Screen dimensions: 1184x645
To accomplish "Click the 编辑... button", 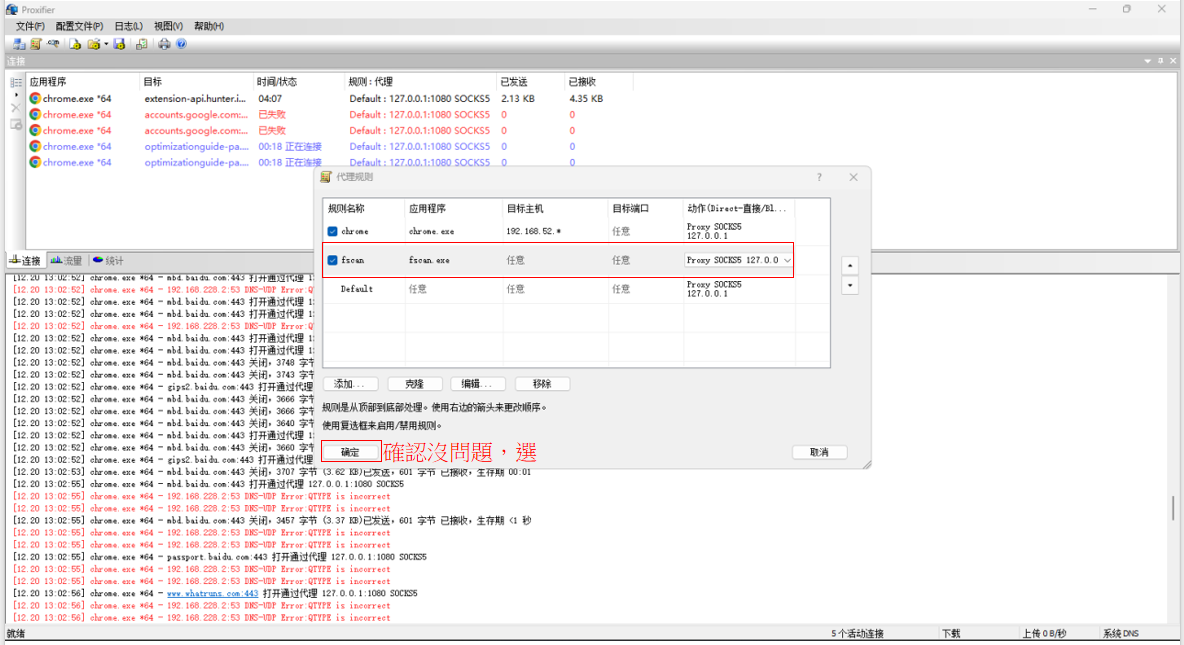I will tap(477, 384).
